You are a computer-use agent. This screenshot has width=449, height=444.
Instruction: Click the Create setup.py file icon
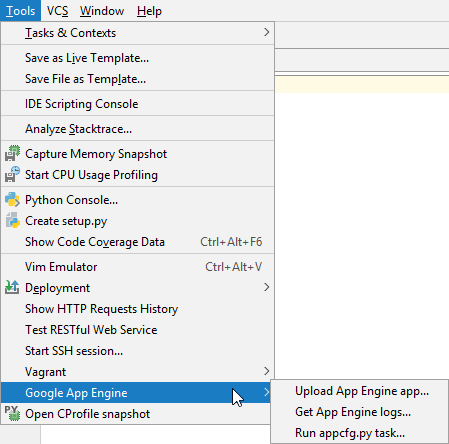12,221
